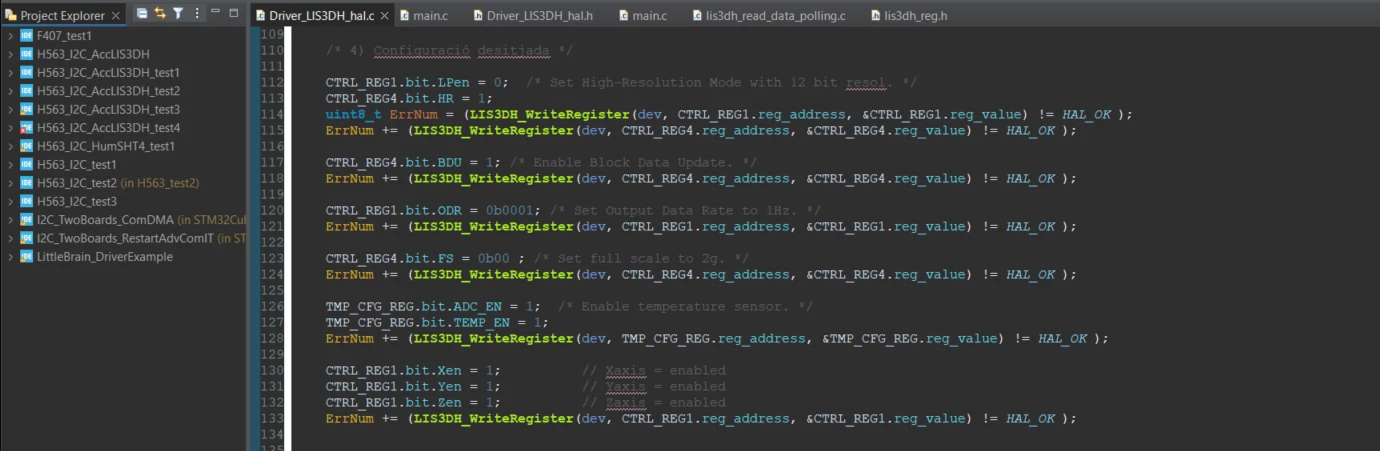This screenshot has width=1380, height=451.
Task: Click line number 128 in editor gutter
Action: click(x=271, y=338)
